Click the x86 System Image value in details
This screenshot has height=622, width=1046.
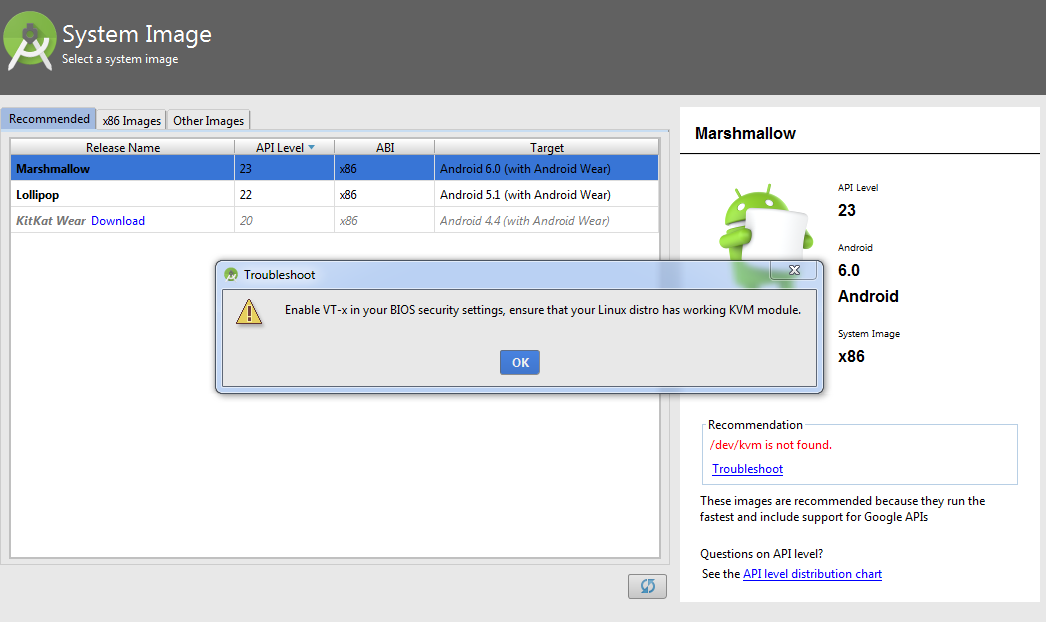851,356
